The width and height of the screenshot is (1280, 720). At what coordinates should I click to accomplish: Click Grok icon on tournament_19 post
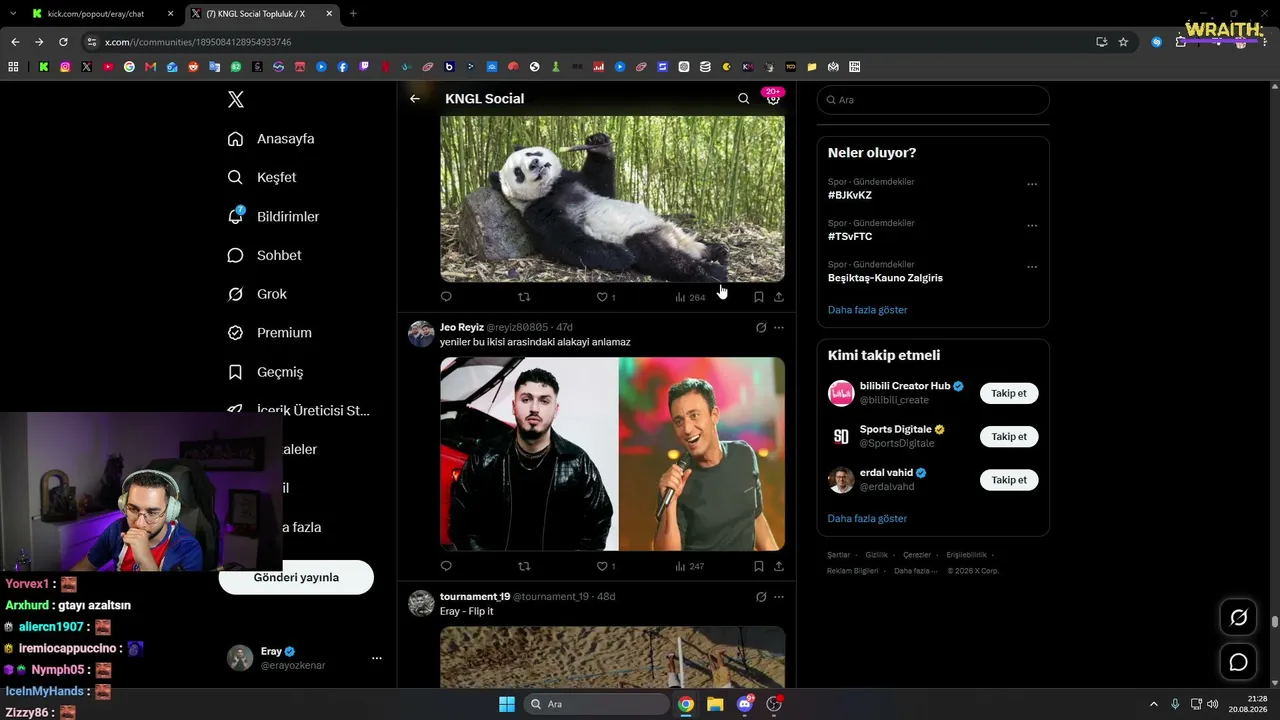[761, 596]
